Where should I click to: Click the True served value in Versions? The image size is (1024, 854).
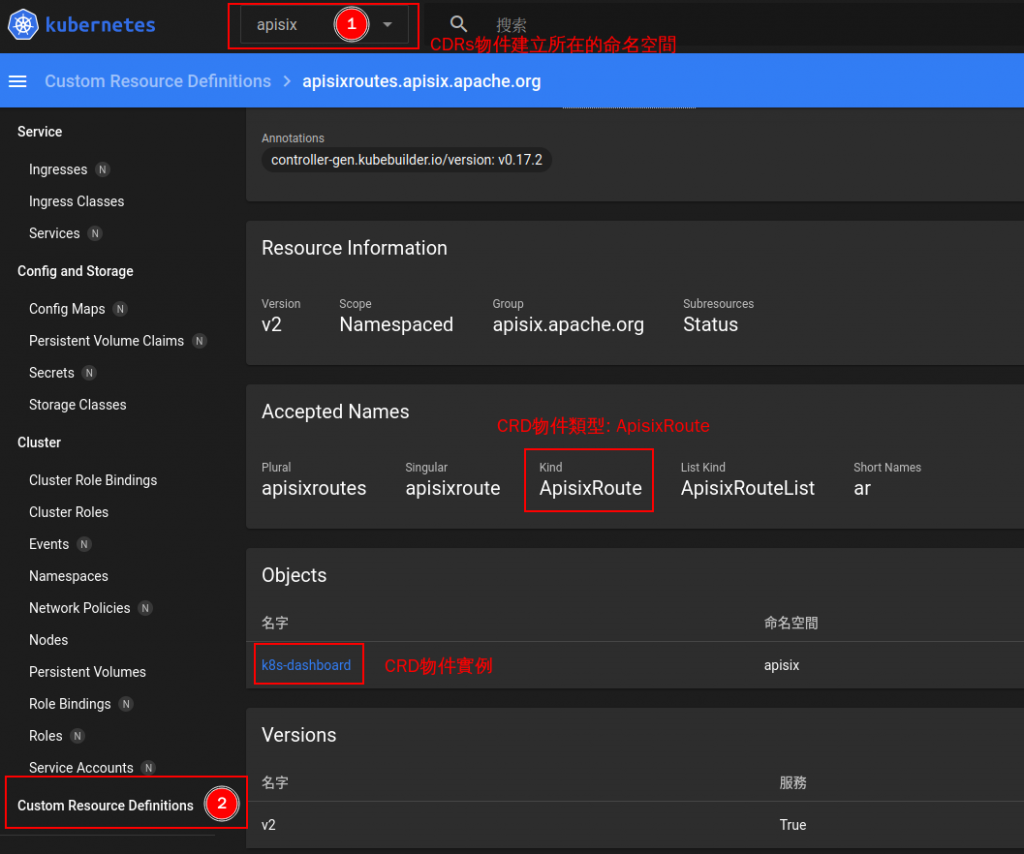[x=793, y=825]
